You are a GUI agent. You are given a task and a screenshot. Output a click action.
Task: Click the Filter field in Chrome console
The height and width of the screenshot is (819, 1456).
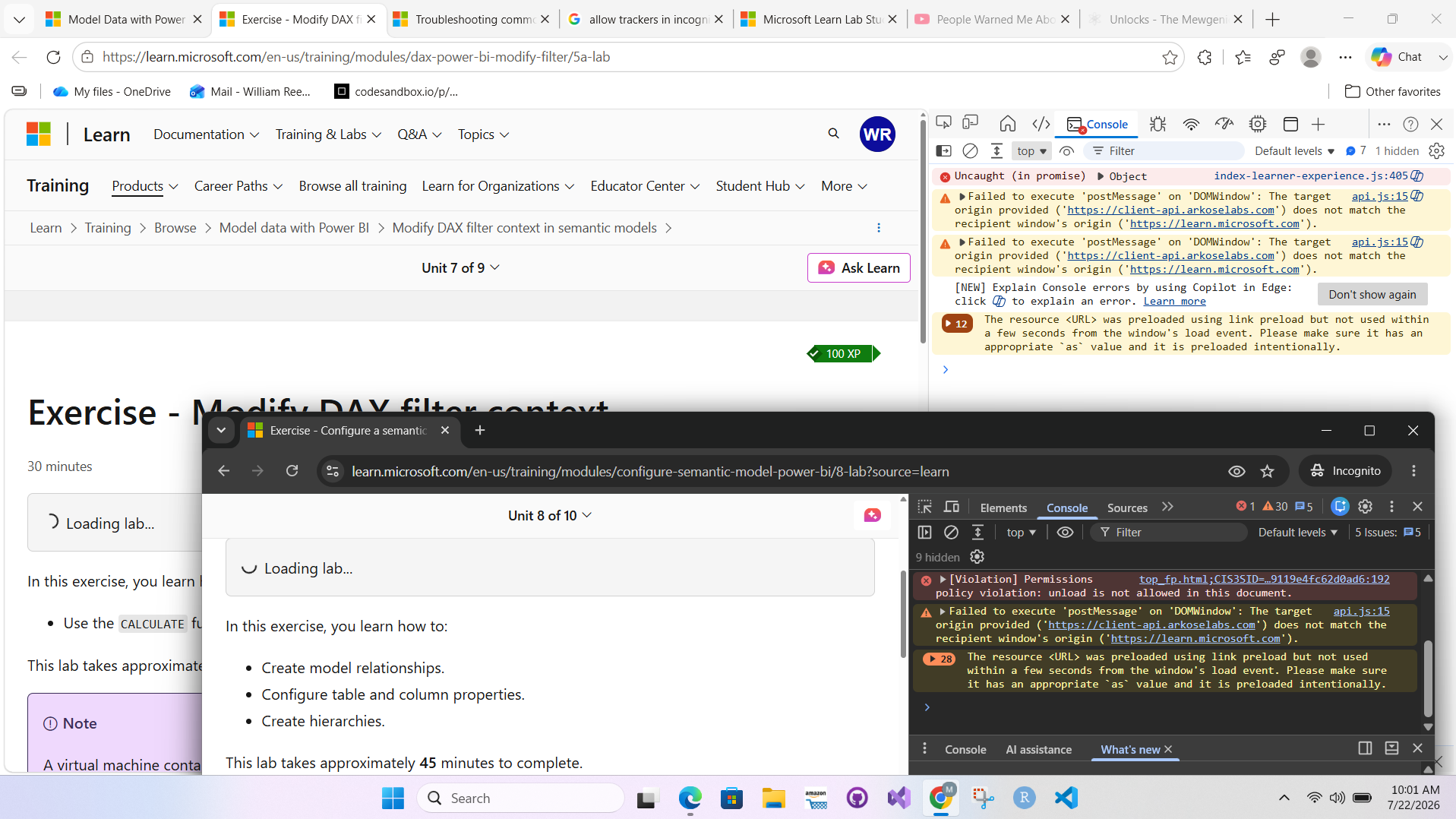(x=1168, y=533)
